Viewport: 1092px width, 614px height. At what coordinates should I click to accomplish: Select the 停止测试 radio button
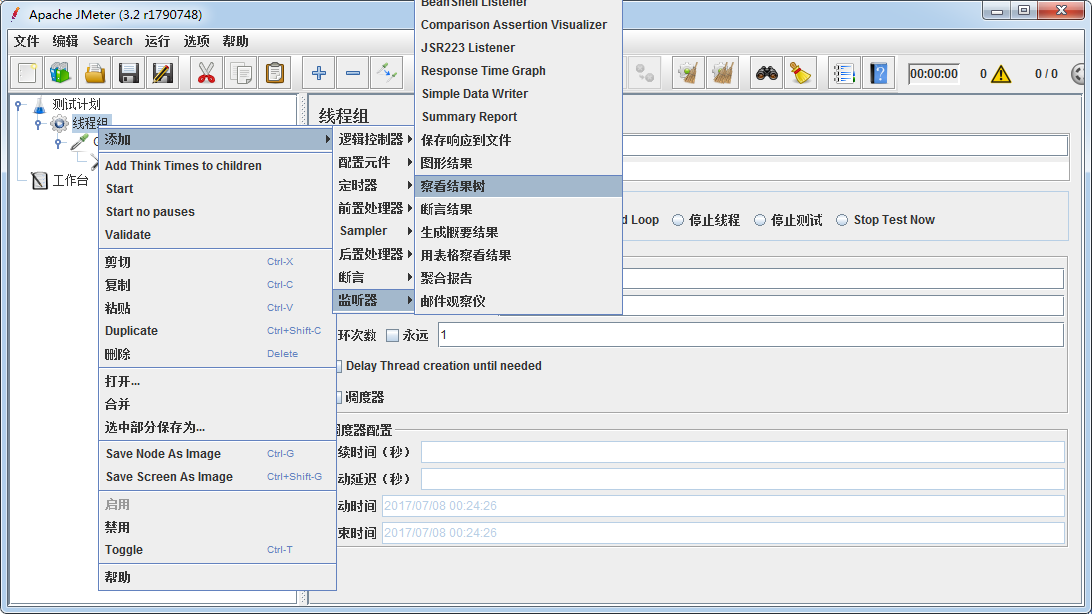[x=760, y=220]
